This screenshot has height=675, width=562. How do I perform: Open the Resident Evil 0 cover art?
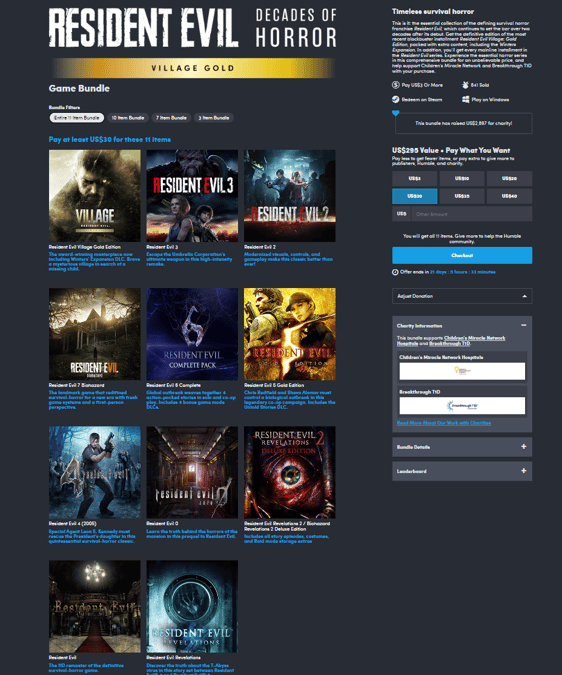pos(192,472)
